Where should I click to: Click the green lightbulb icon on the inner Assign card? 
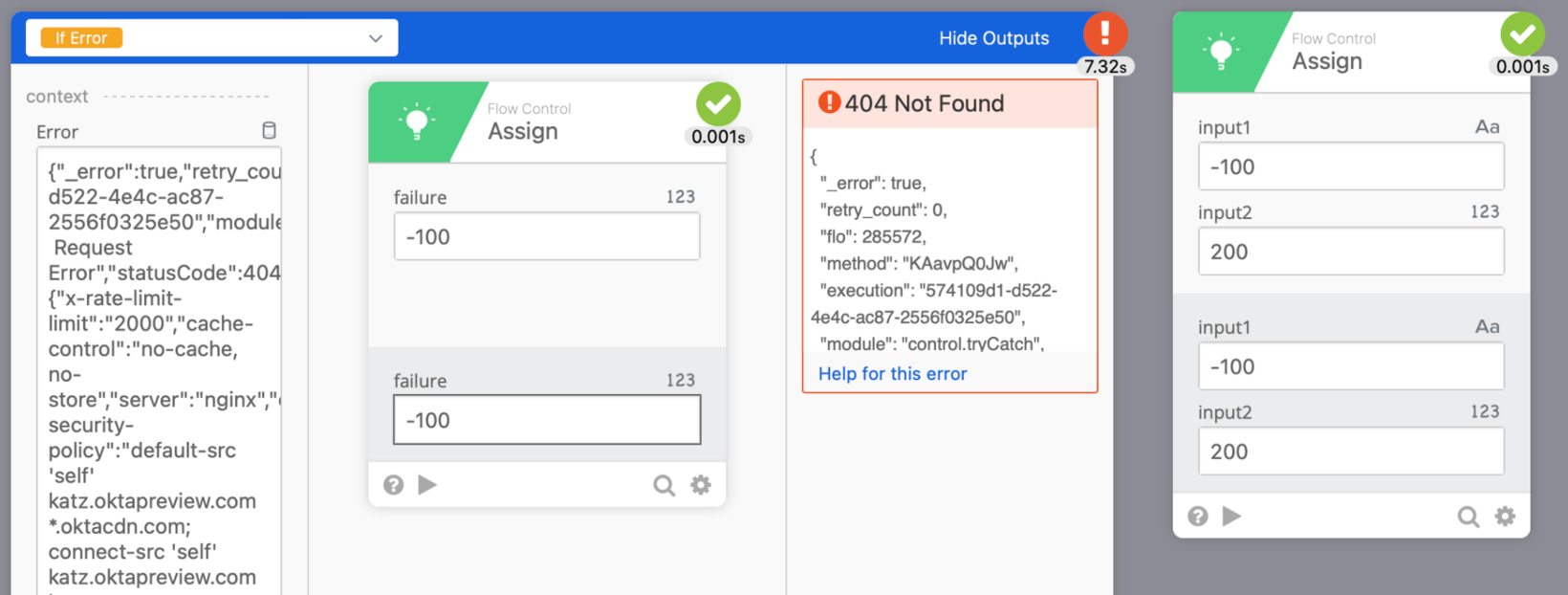(417, 122)
